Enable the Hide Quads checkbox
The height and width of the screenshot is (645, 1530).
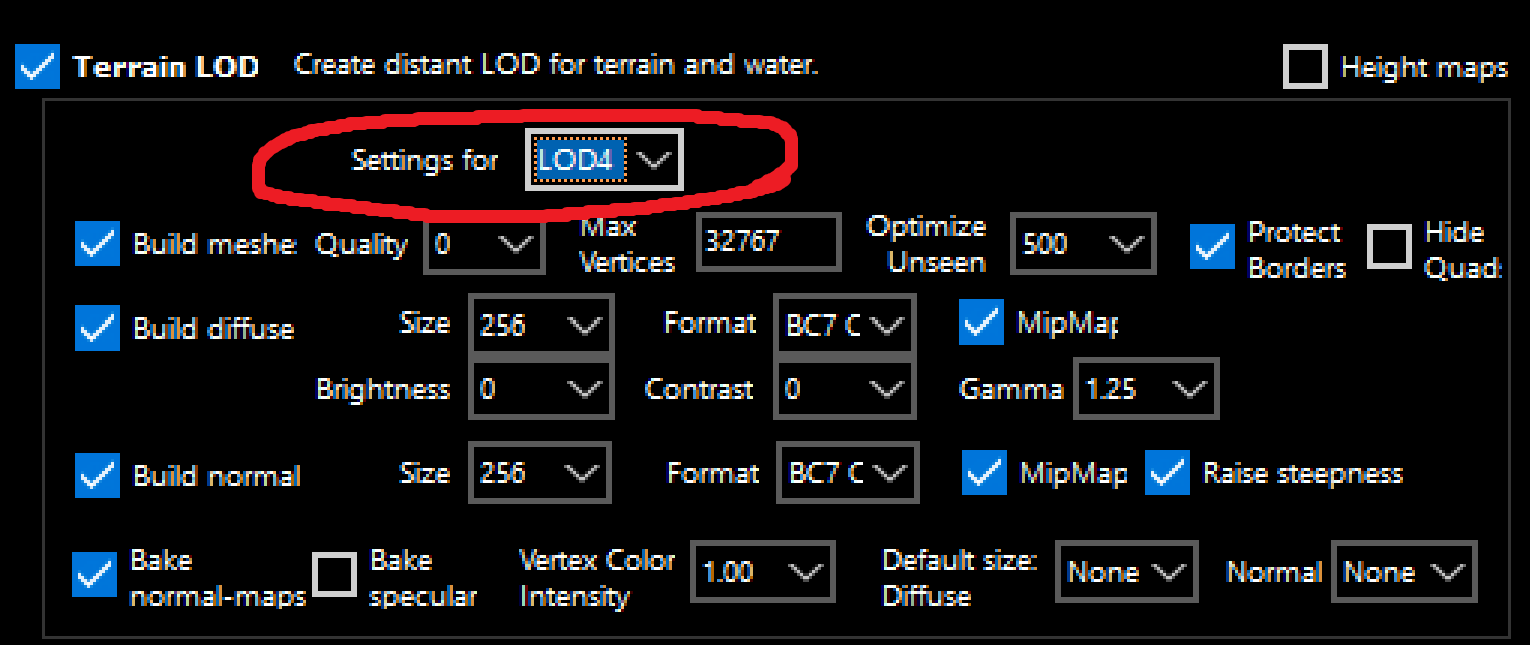pos(1389,247)
